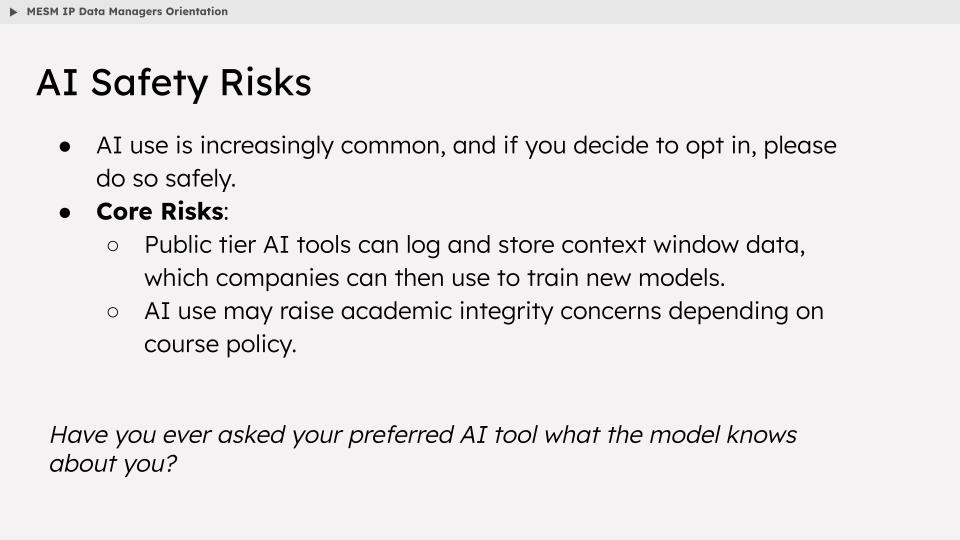Image resolution: width=960 pixels, height=540 pixels.
Task: Click the line 'AI use is increasingly common'
Action: [x=466, y=146]
